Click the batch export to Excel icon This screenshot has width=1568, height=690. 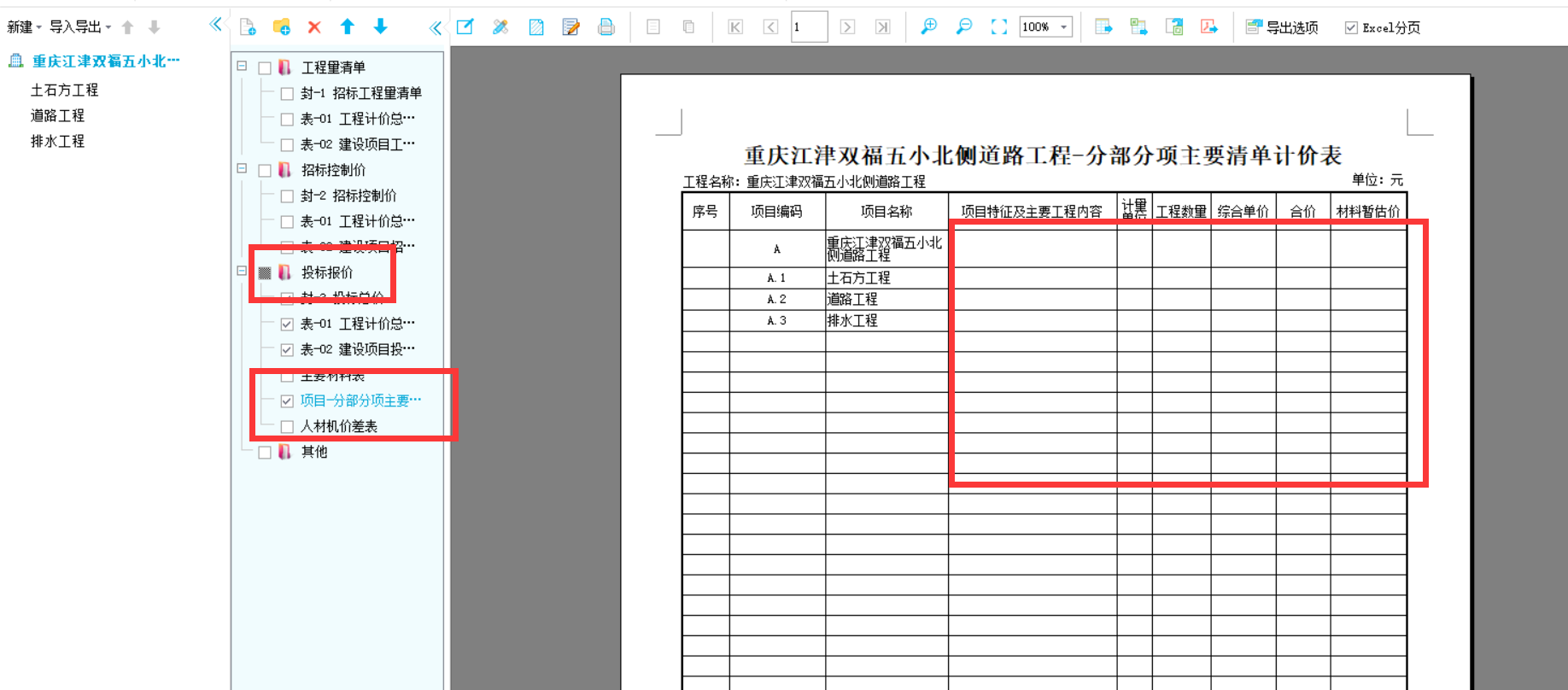coord(1138,27)
